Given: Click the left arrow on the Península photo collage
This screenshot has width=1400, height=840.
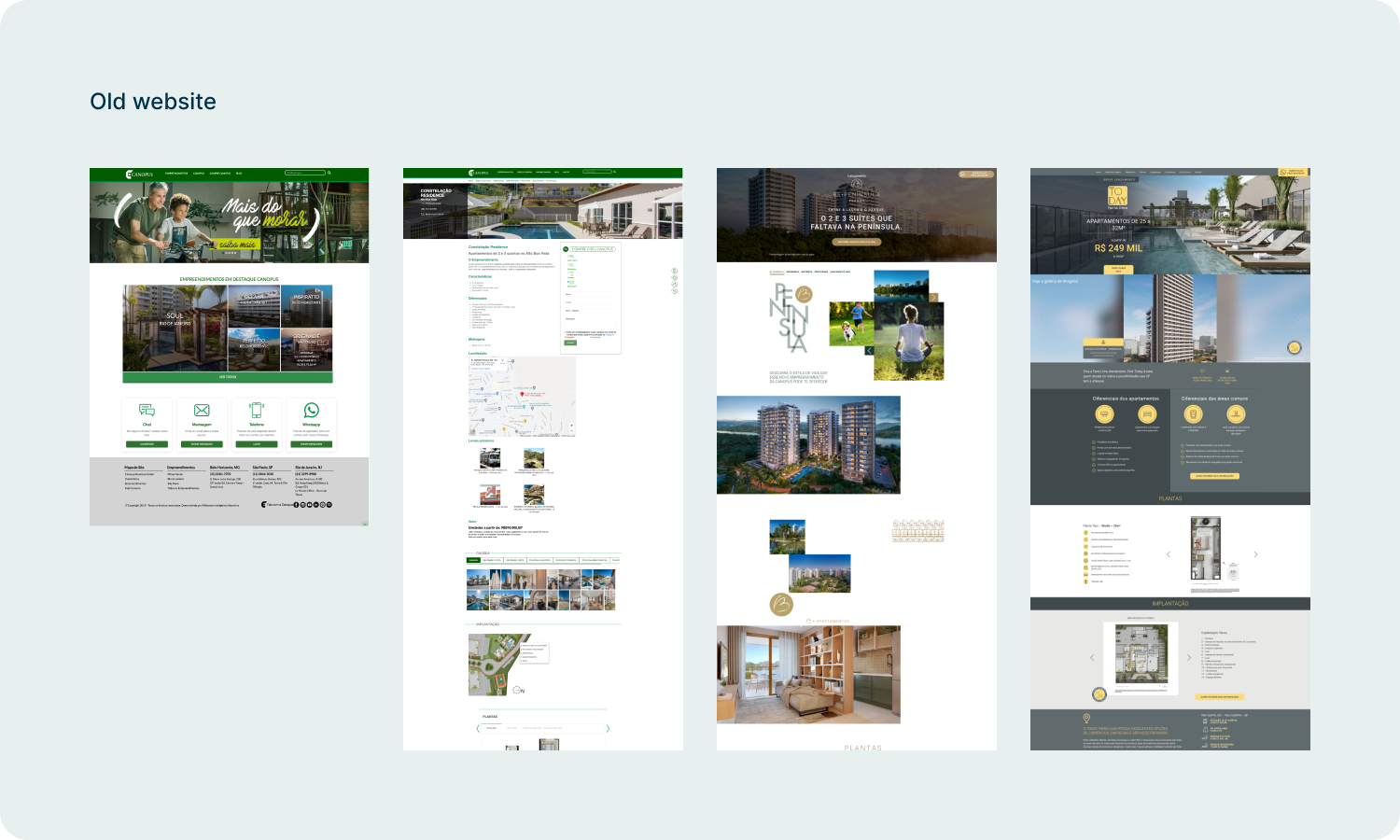Looking at the screenshot, I should (x=869, y=350).
